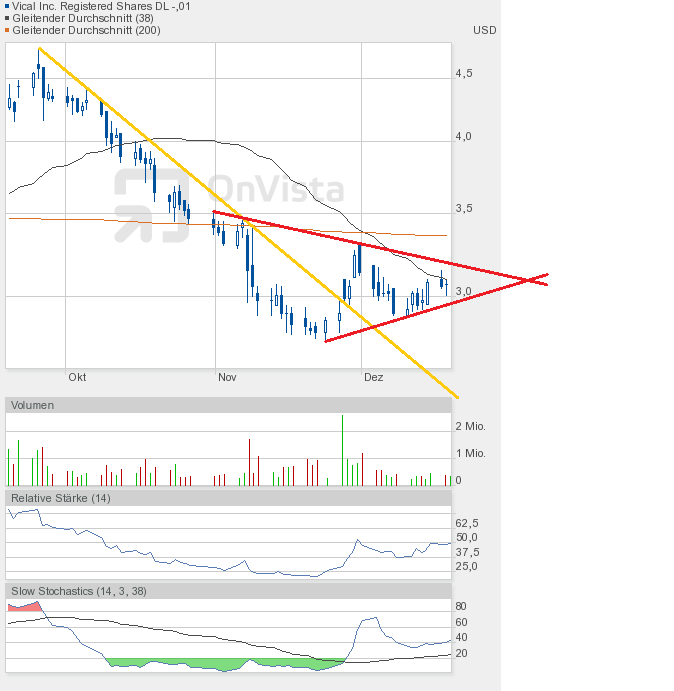The height and width of the screenshot is (691, 674).
Task: Click the 3,5 price axis label
Action: pos(464,208)
